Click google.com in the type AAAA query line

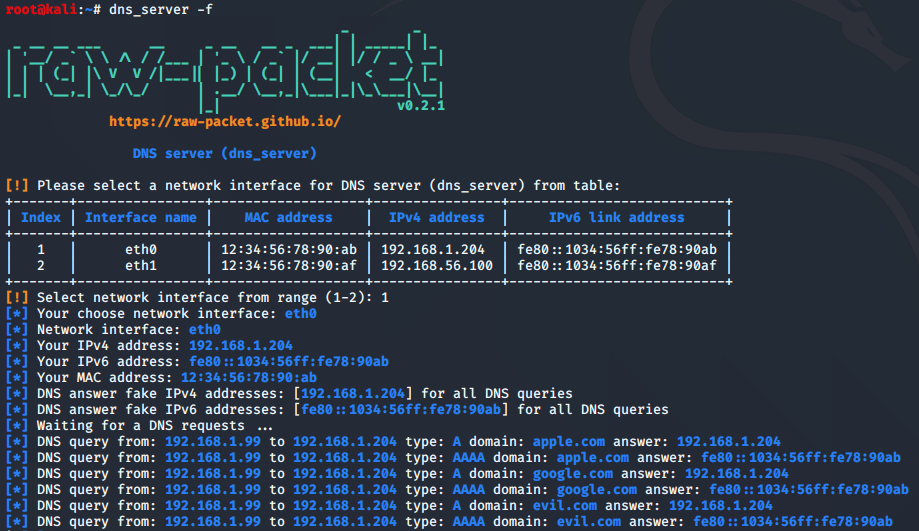pyautogui.click(x=597, y=489)
